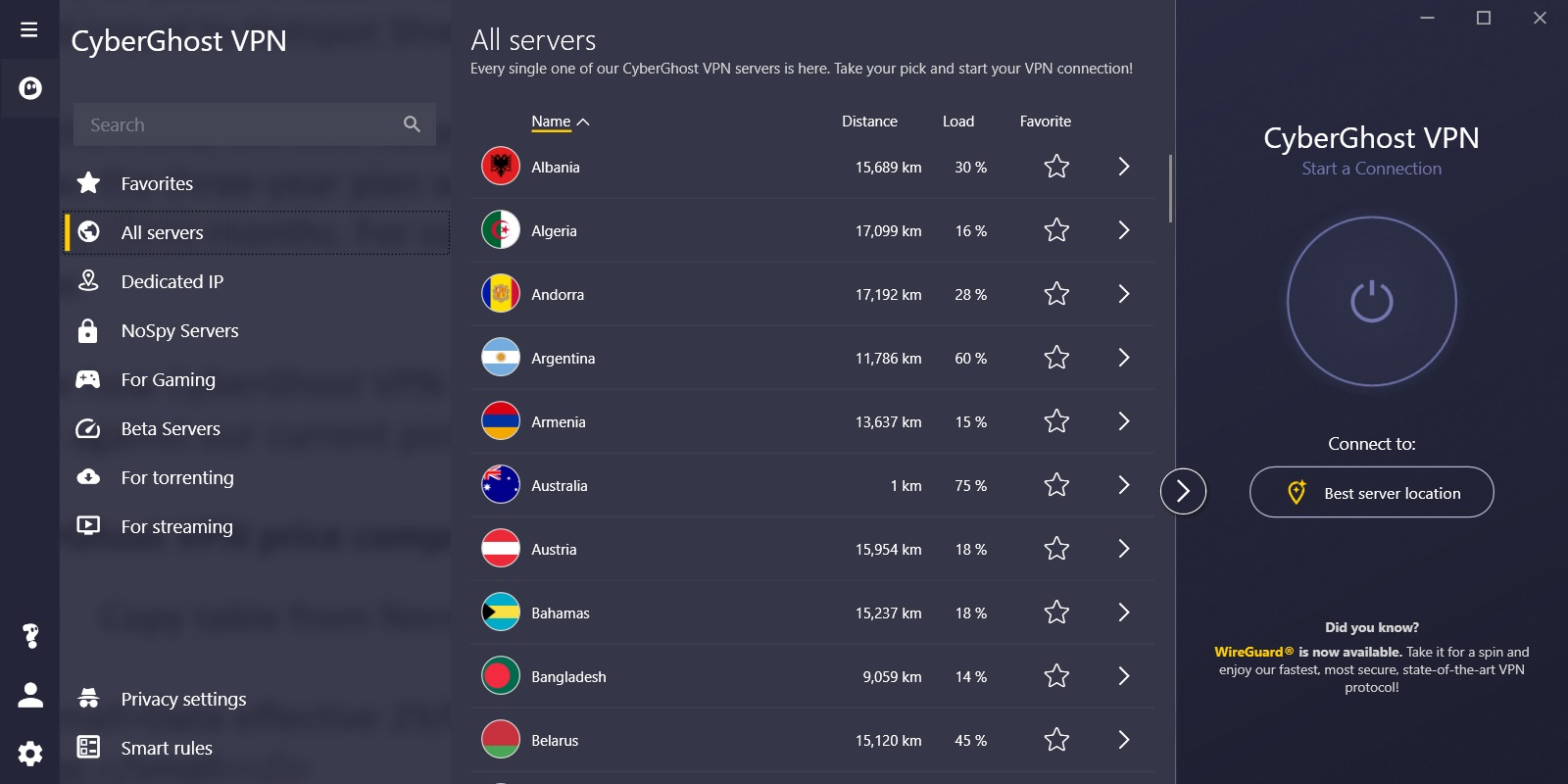1568x784 pixels.
Task: Expand Argentina server list arrow
Action: click(x=1124, y=358)
